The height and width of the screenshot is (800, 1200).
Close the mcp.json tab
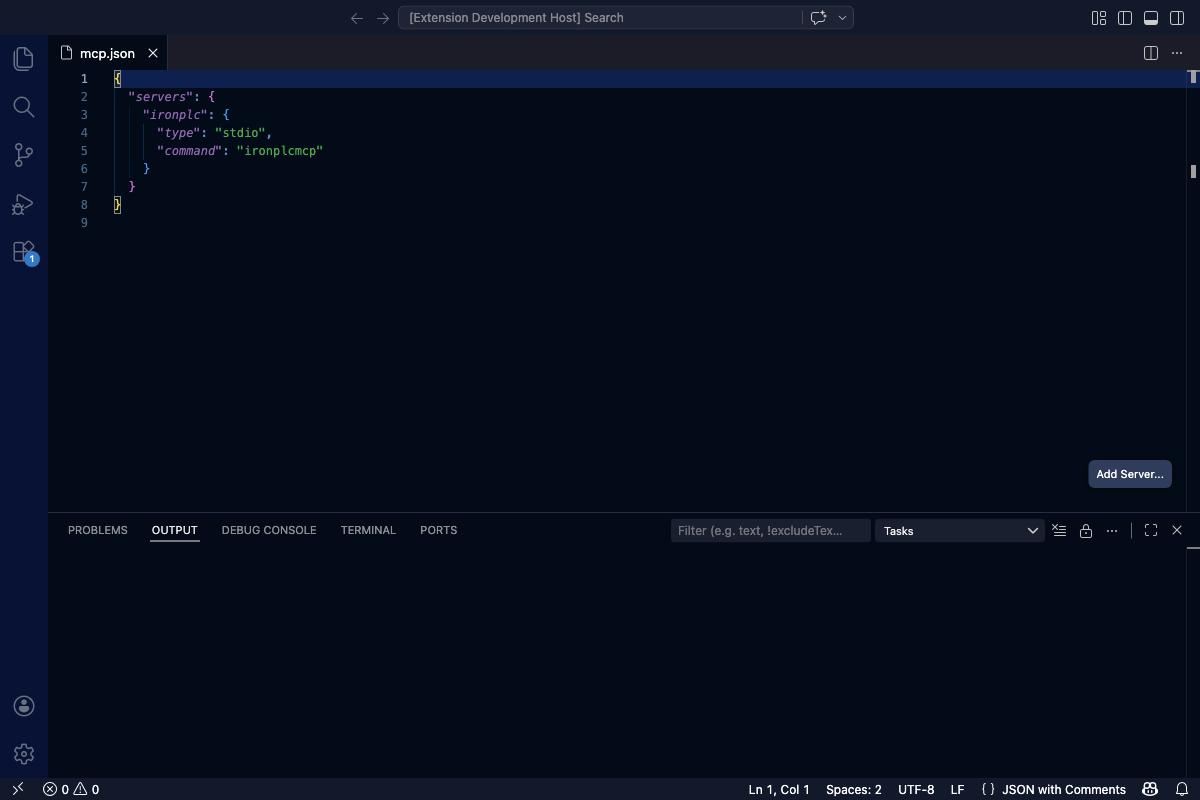pyautogui.click(x=153, y=53)
